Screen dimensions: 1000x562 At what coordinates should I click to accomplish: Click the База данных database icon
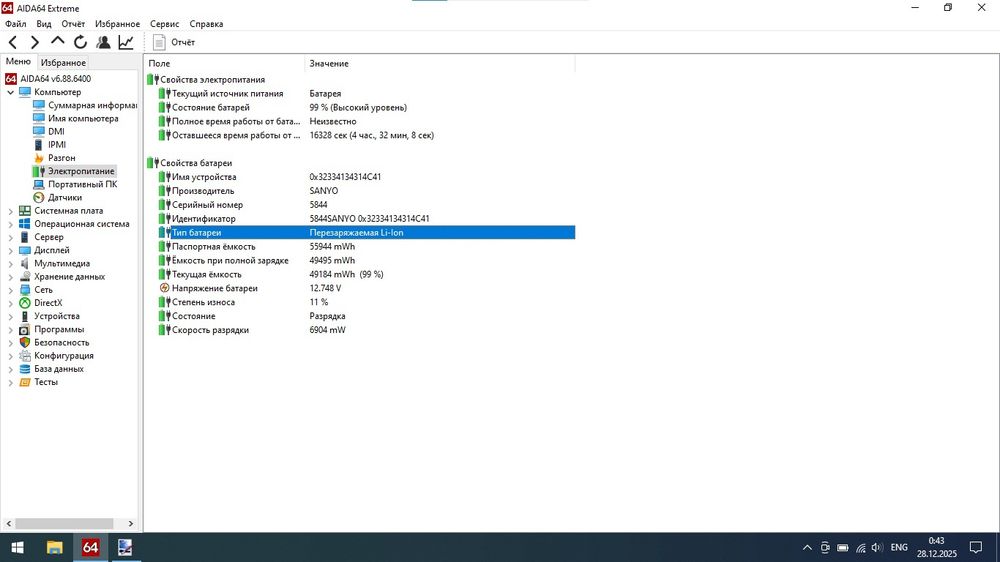point(25,369)
